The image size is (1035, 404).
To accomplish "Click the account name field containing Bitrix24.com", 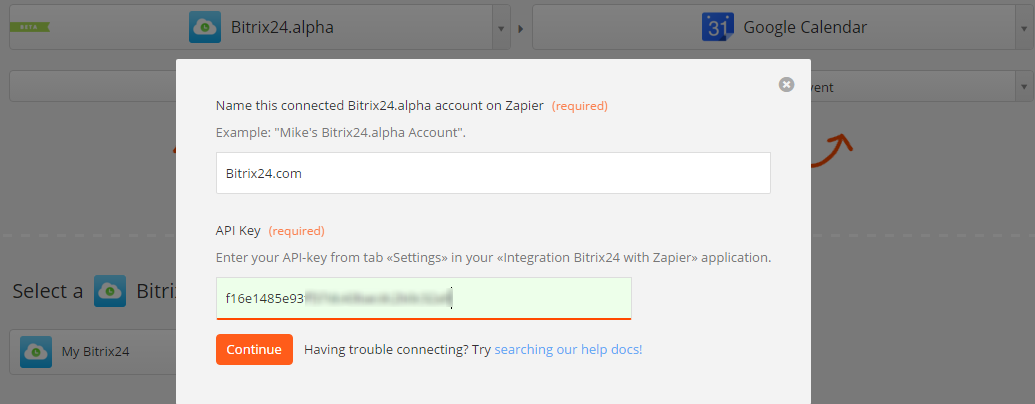I will click(x=493, y=173).
